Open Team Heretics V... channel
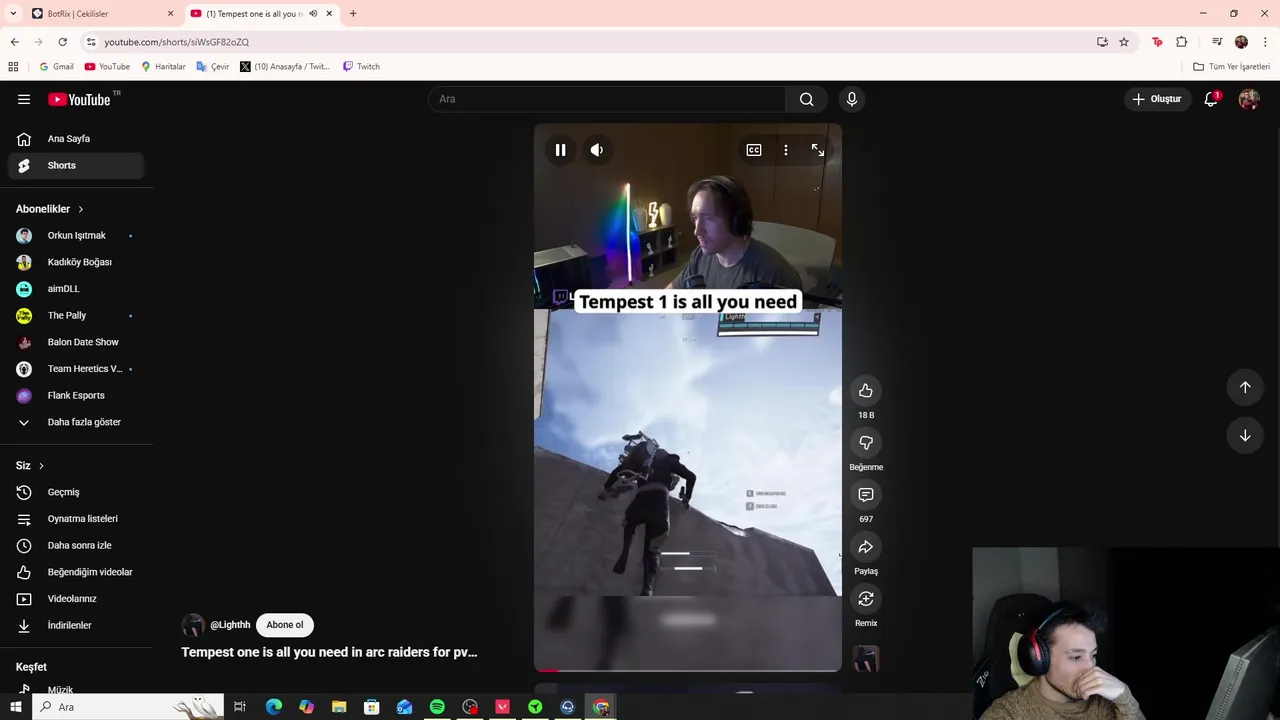The image size is (1280, 720). pos(76,369)
